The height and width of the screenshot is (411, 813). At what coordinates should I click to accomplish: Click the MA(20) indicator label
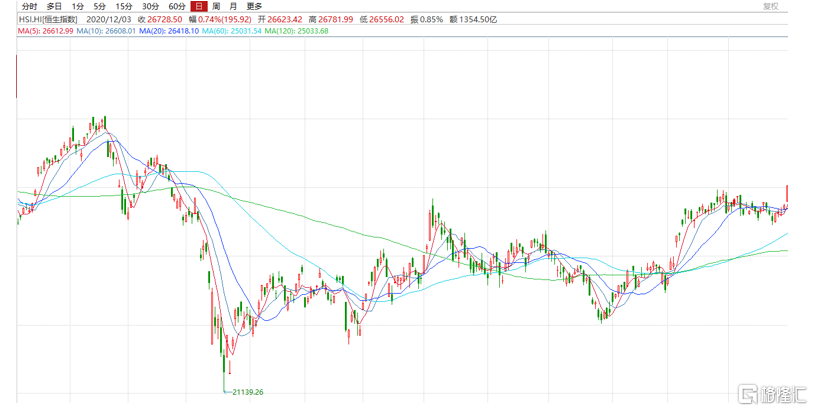click(167, 31)
